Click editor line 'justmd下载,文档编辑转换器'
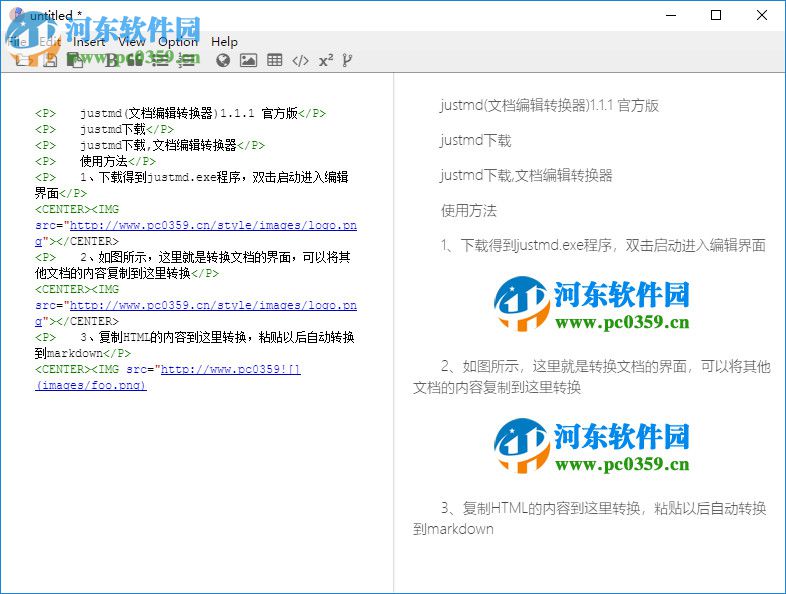This screenshot has height=594, width=786. click(x=150, y=145)
